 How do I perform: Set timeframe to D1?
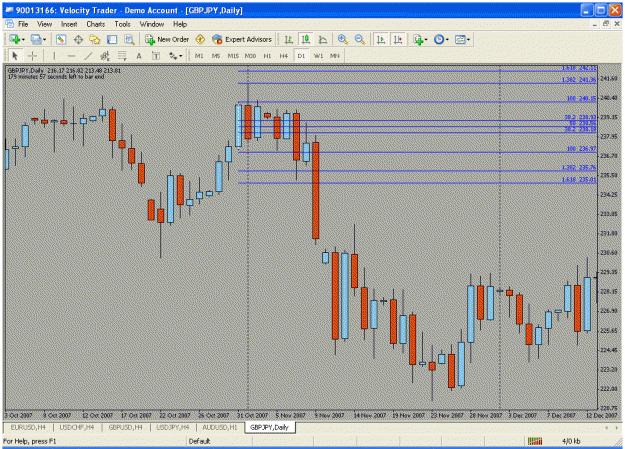pyautogui.click(x=301, y=56)
